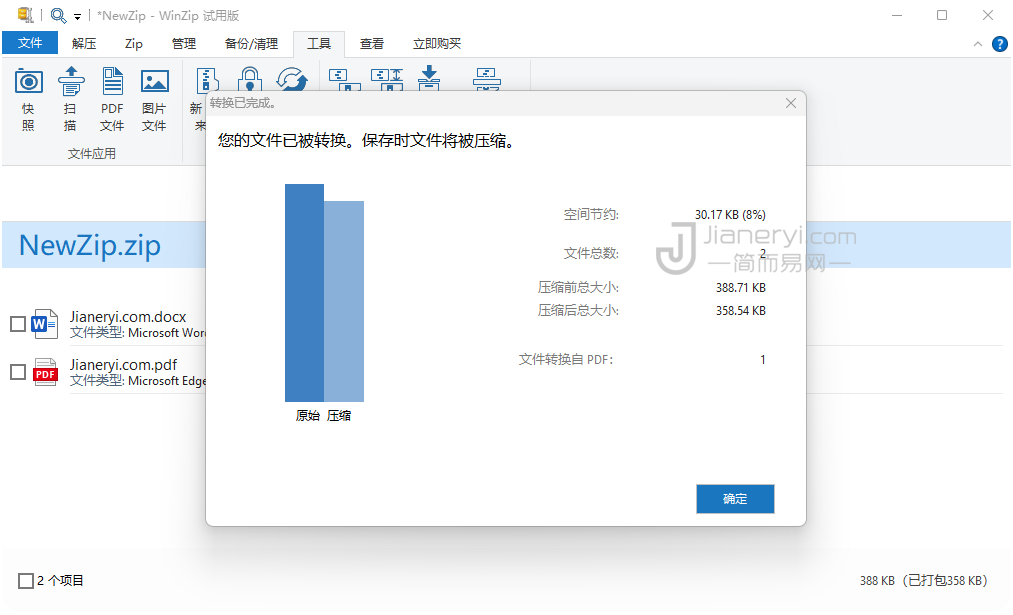Viewport: 1013px width, 615px height.
Task: Switch to the 查看 tab
Action: (371, 43)
